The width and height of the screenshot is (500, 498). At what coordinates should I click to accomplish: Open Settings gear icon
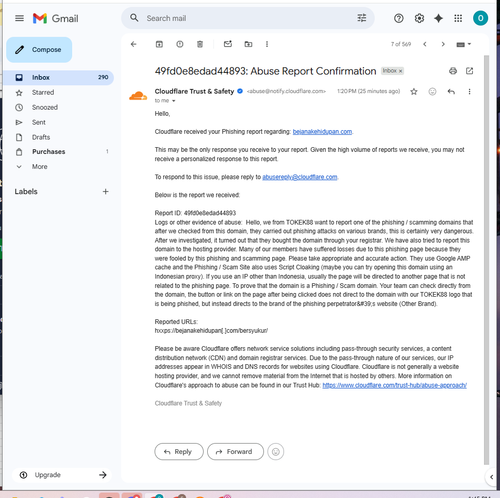(419, 18)
